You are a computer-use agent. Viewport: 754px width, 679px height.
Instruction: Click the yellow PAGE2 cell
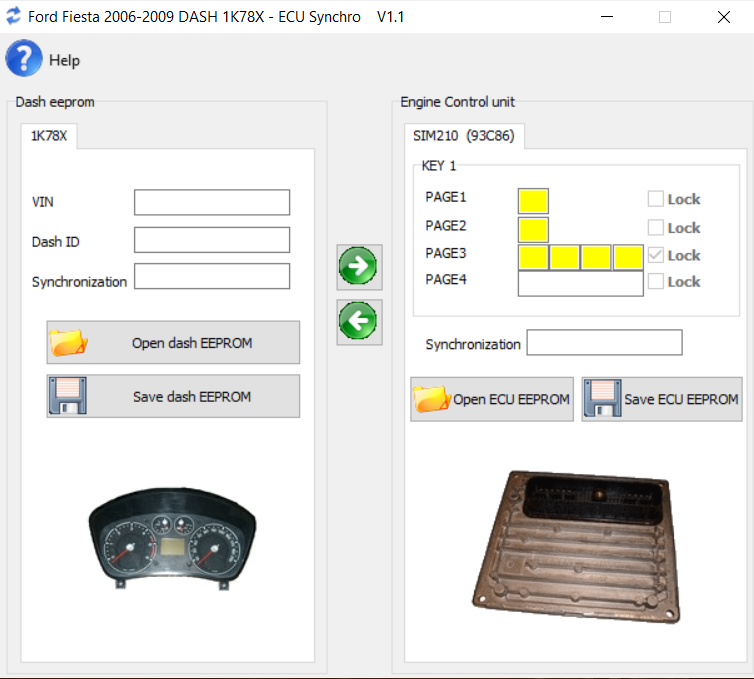pyautogui.click(x=533, y=229)
